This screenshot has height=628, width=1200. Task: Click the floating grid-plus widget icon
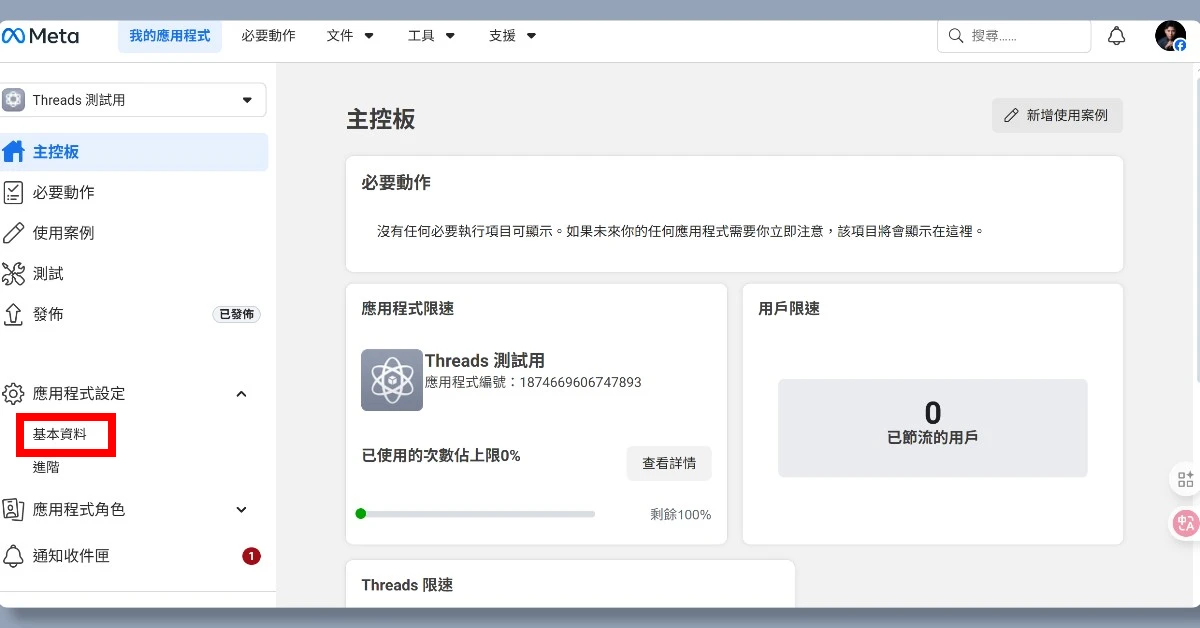tap(1186, 479)
